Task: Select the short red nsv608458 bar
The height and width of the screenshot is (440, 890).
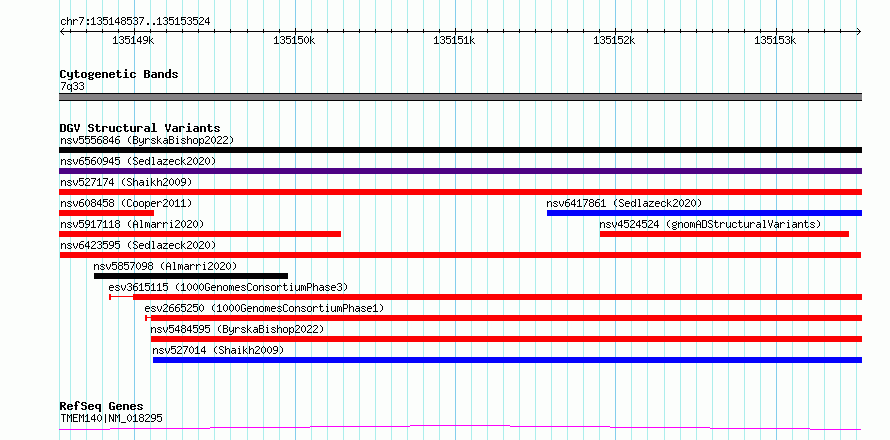Action: 106,213
